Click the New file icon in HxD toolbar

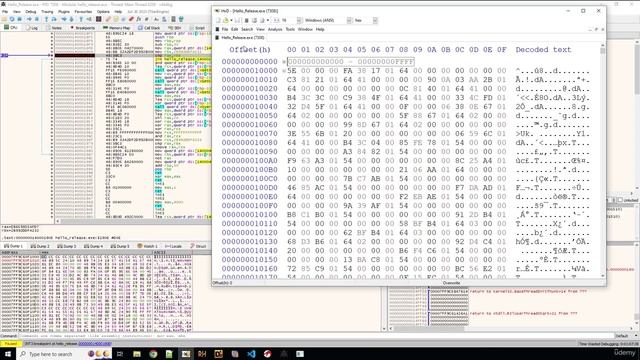coord(218,20)
